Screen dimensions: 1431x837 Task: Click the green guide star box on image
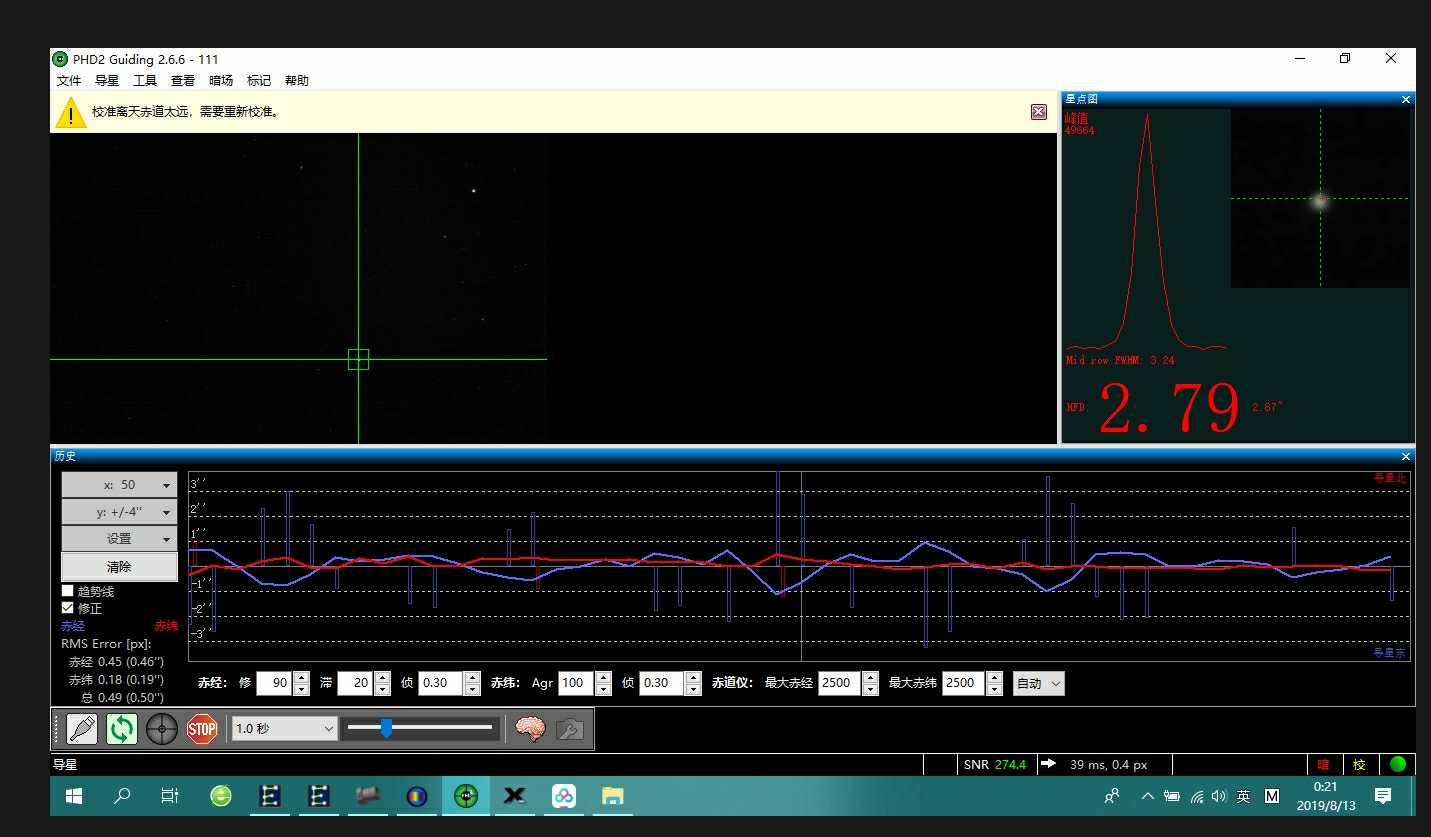click(x=358, y=359)
